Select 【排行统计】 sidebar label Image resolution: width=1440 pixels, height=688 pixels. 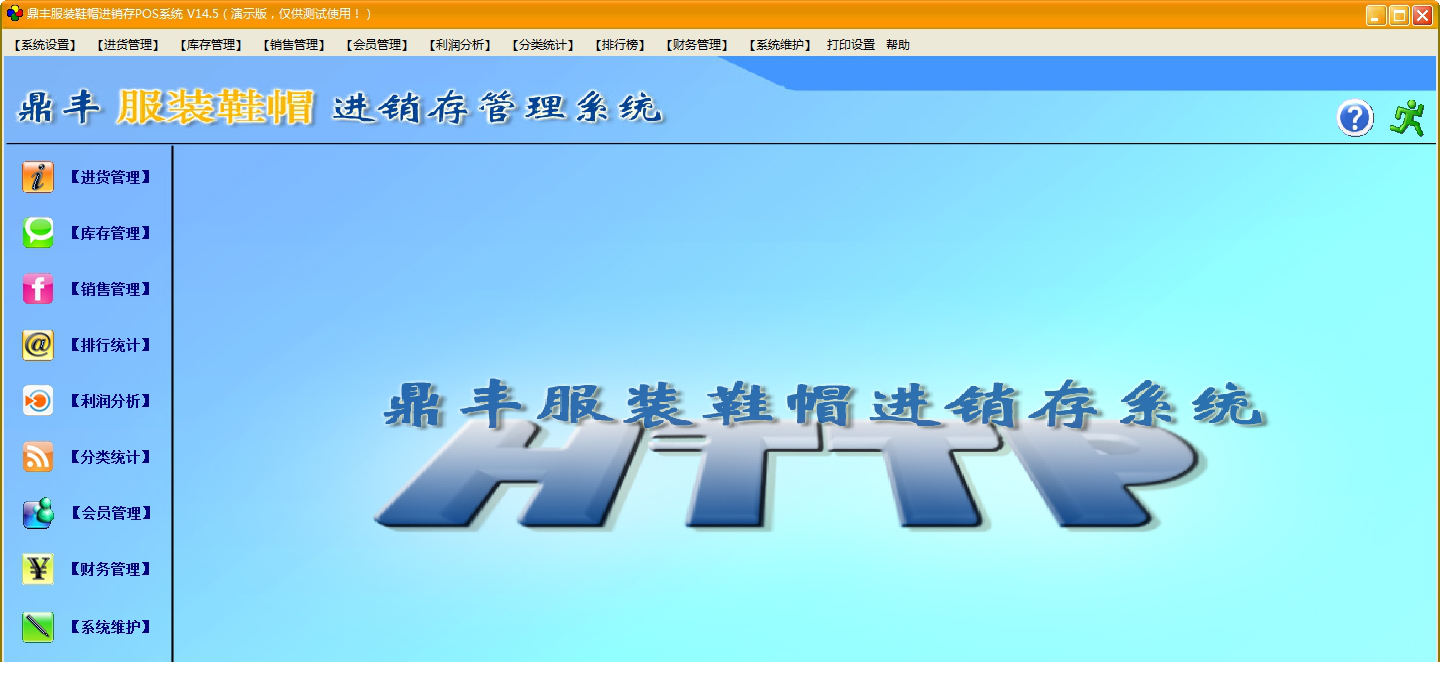(x=110, y=345)
